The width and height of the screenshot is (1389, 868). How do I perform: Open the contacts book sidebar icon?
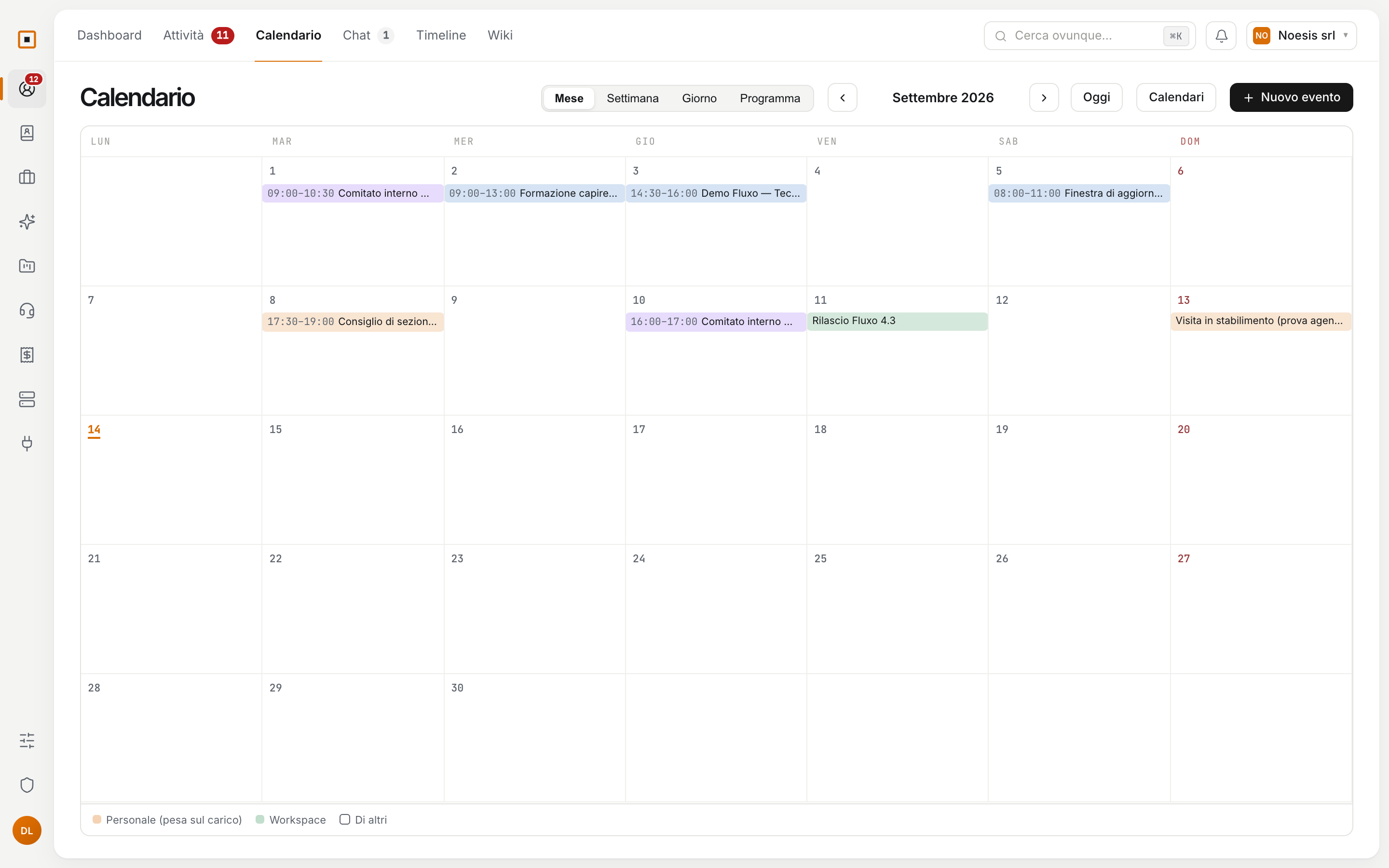point(27,133)
